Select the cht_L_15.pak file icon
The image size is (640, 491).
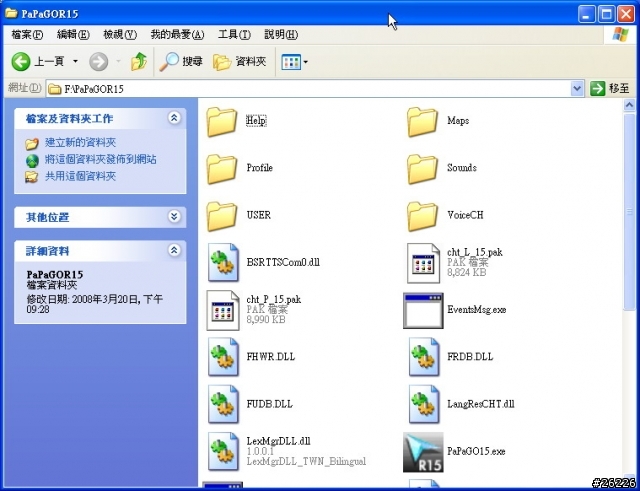(423, 262)
